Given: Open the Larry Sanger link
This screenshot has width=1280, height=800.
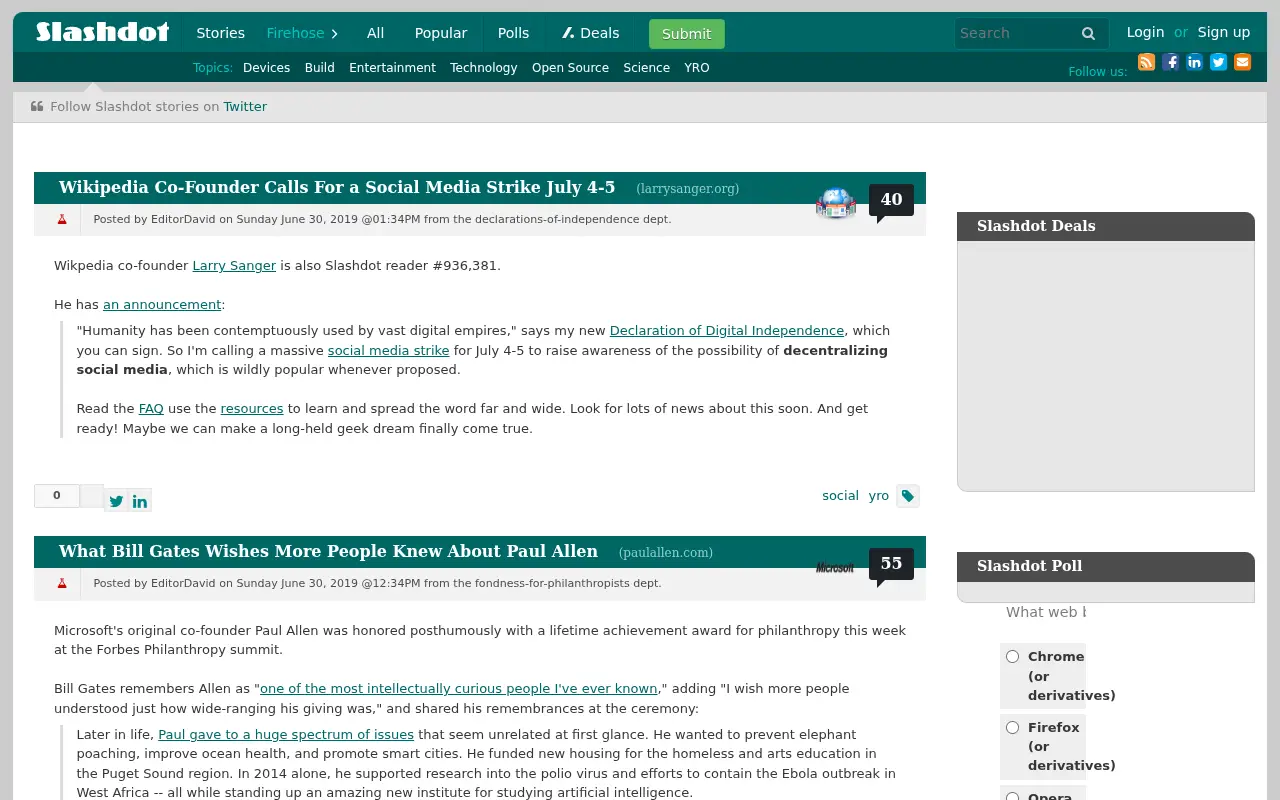Looking at the screenshot, I should point(234,265).
